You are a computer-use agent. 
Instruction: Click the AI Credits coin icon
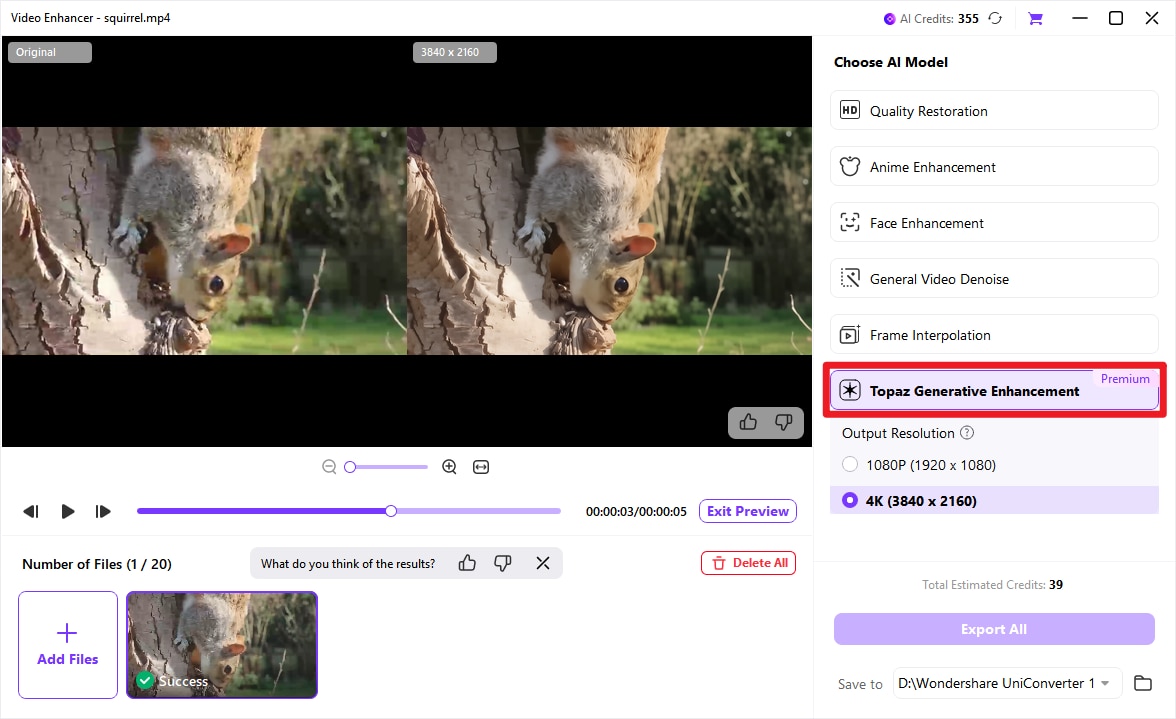click(x=890, y=19)
